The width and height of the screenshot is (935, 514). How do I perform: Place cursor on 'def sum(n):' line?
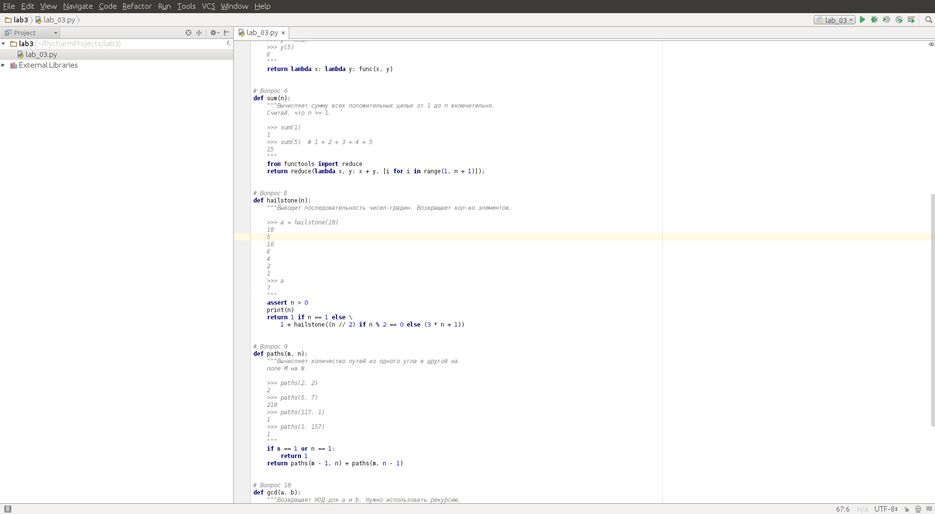click(x=271, y=98)
